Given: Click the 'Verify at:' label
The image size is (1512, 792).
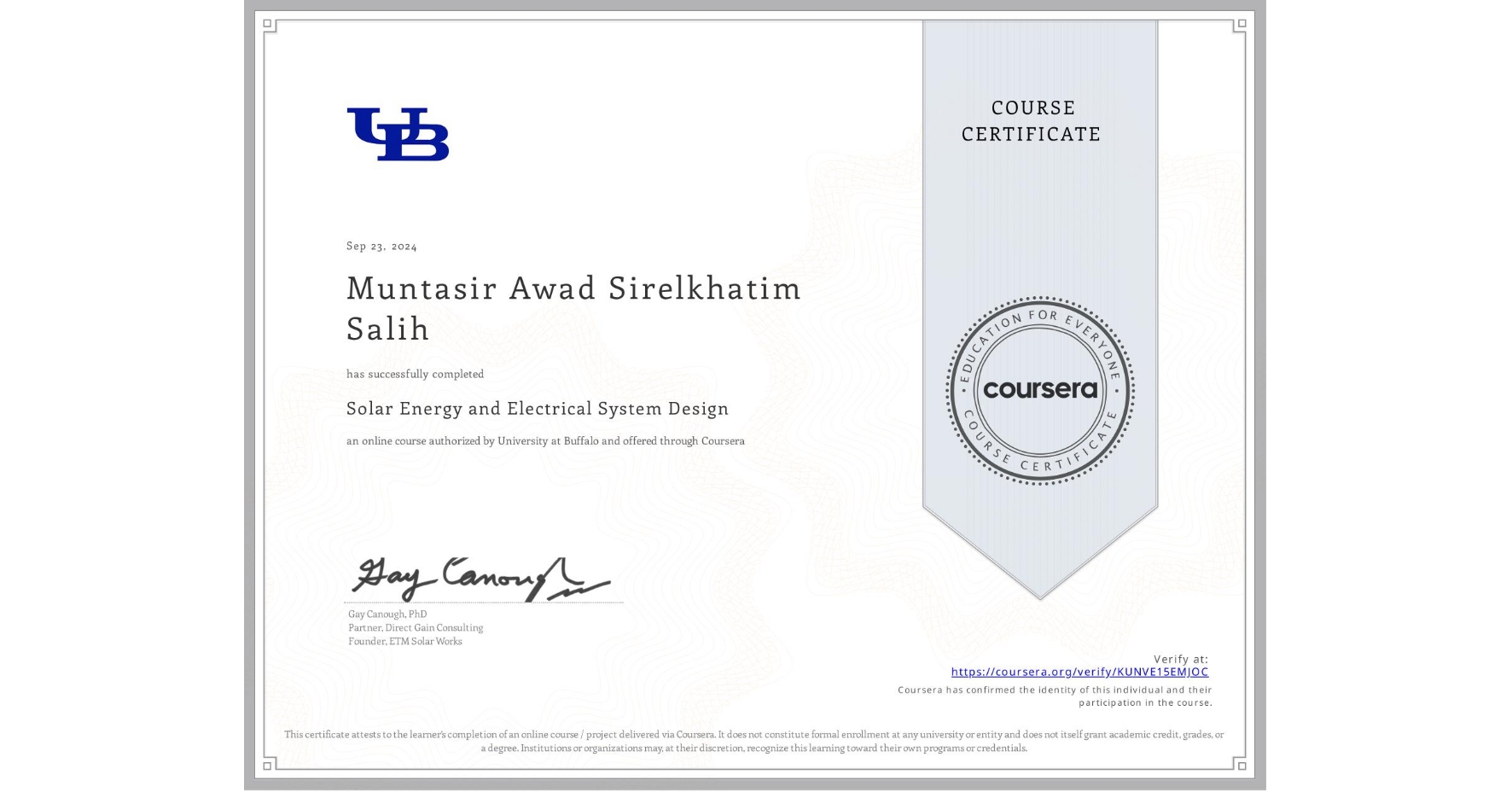Looking at the screenshot, I should click(x=1181, y=659).
